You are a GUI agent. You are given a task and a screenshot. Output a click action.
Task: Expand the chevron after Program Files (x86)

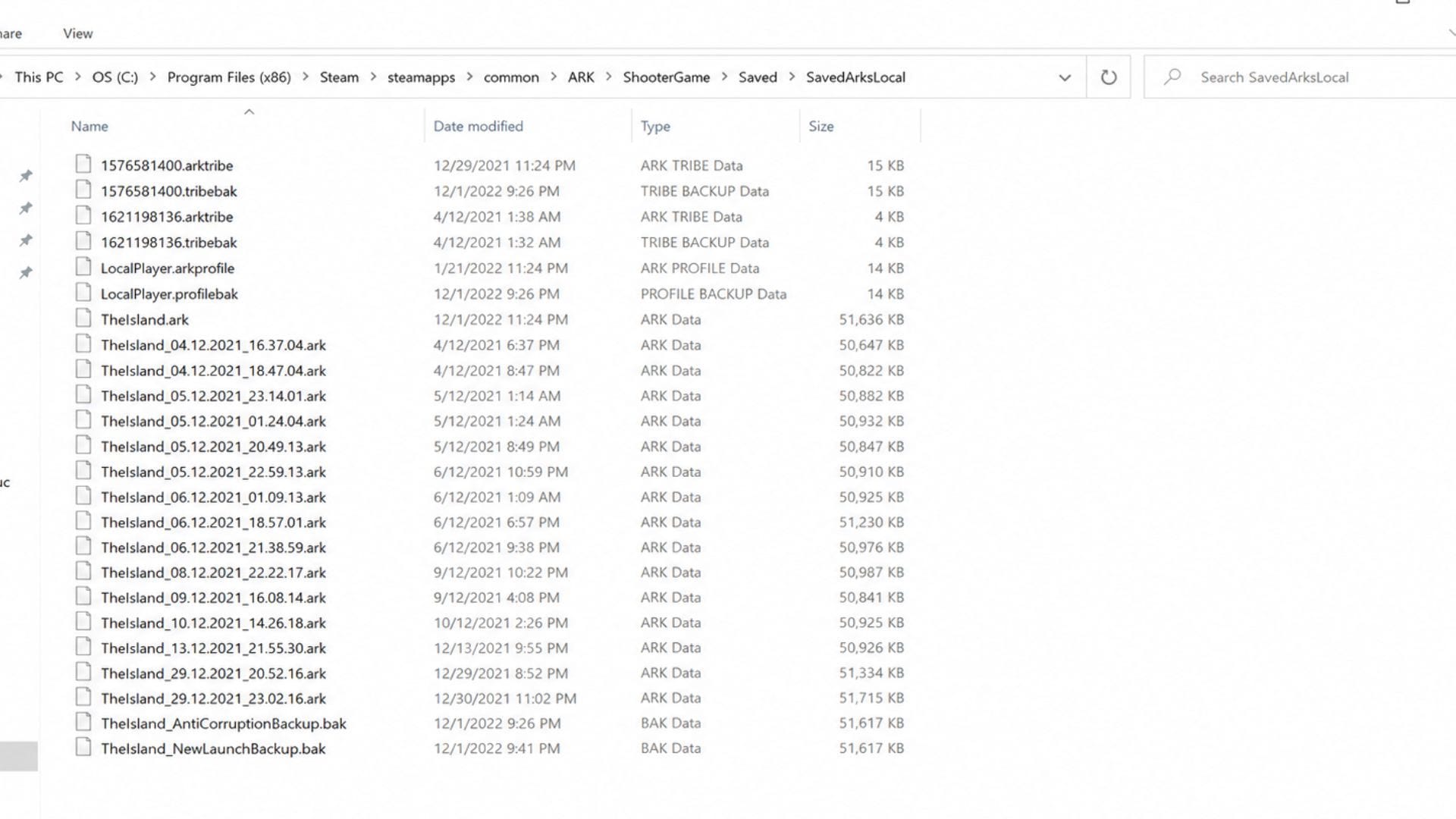coord(306,77)
